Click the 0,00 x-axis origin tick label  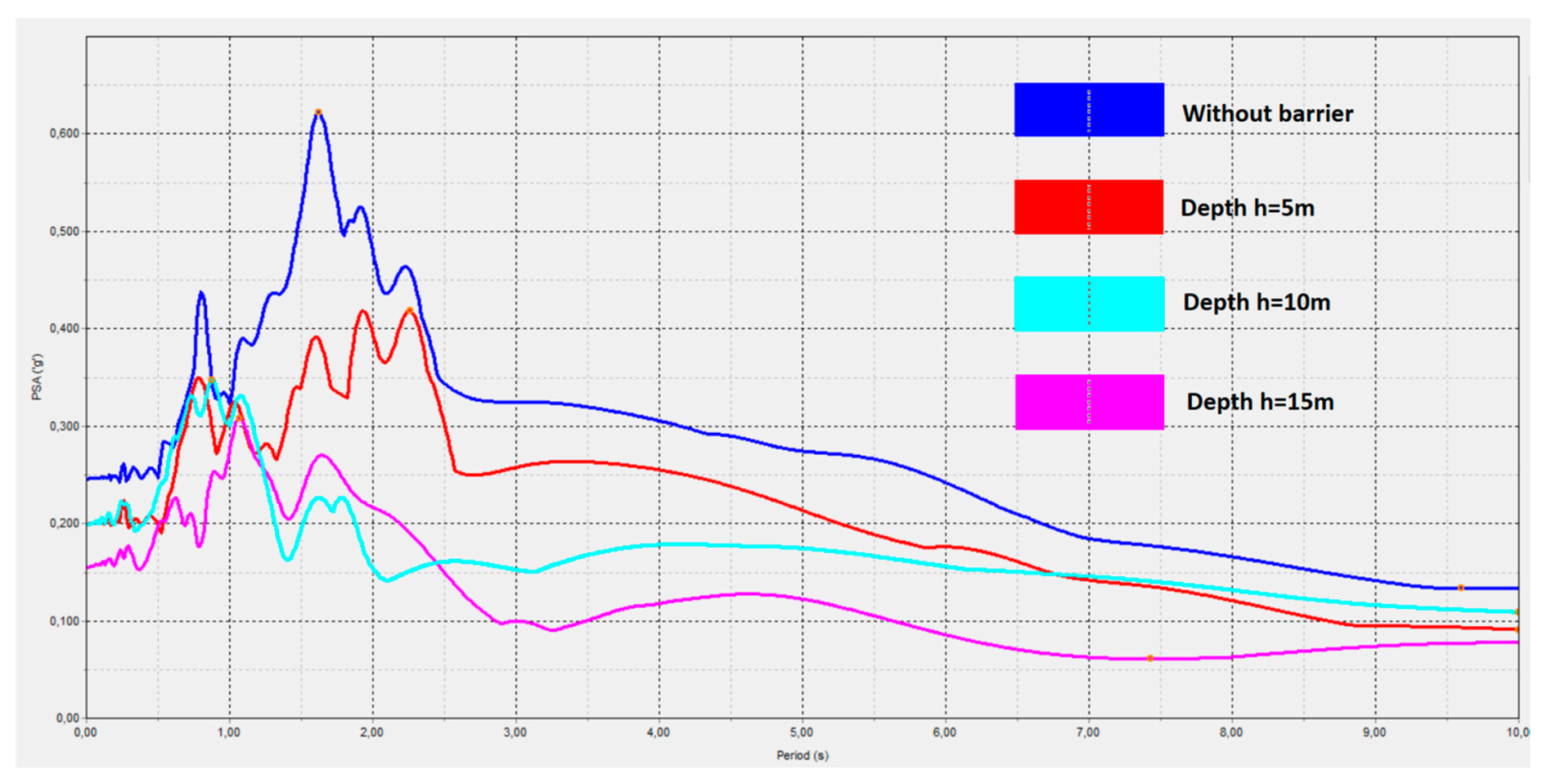pos(86,733)
